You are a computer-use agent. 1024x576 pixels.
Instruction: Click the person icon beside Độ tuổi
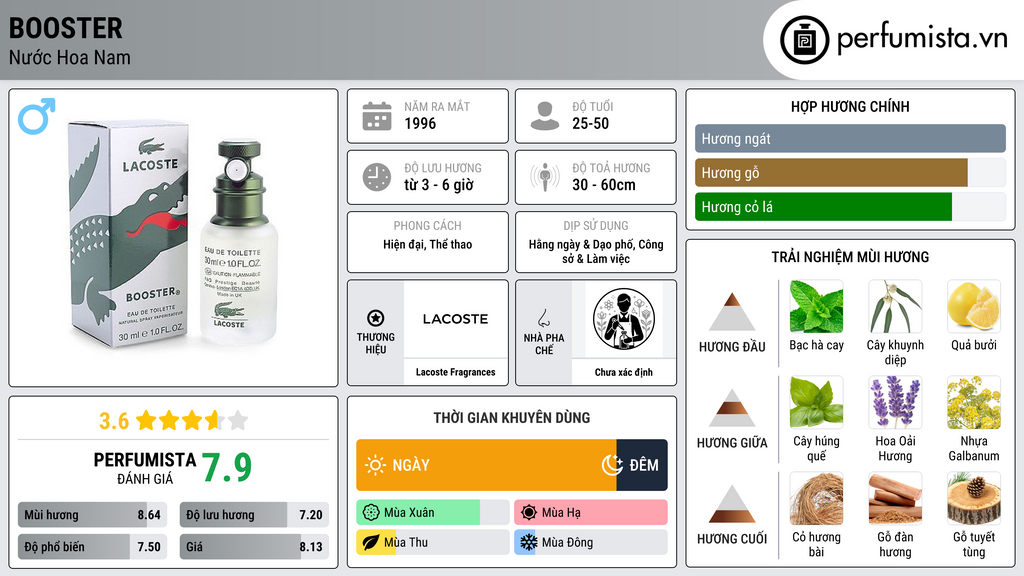point(545,116)
